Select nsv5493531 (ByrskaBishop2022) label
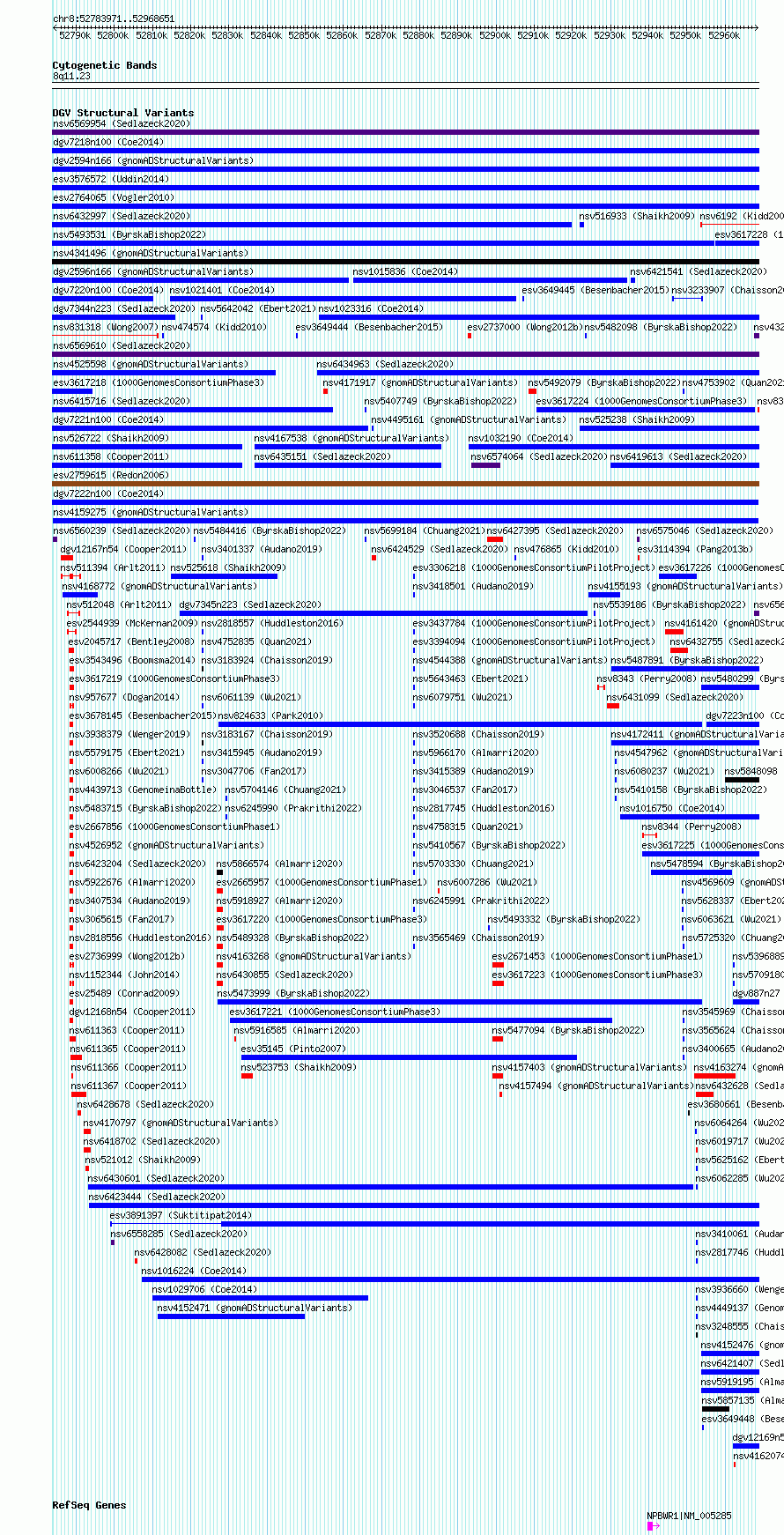The image size is (784, 1535). tap(129, 234)
